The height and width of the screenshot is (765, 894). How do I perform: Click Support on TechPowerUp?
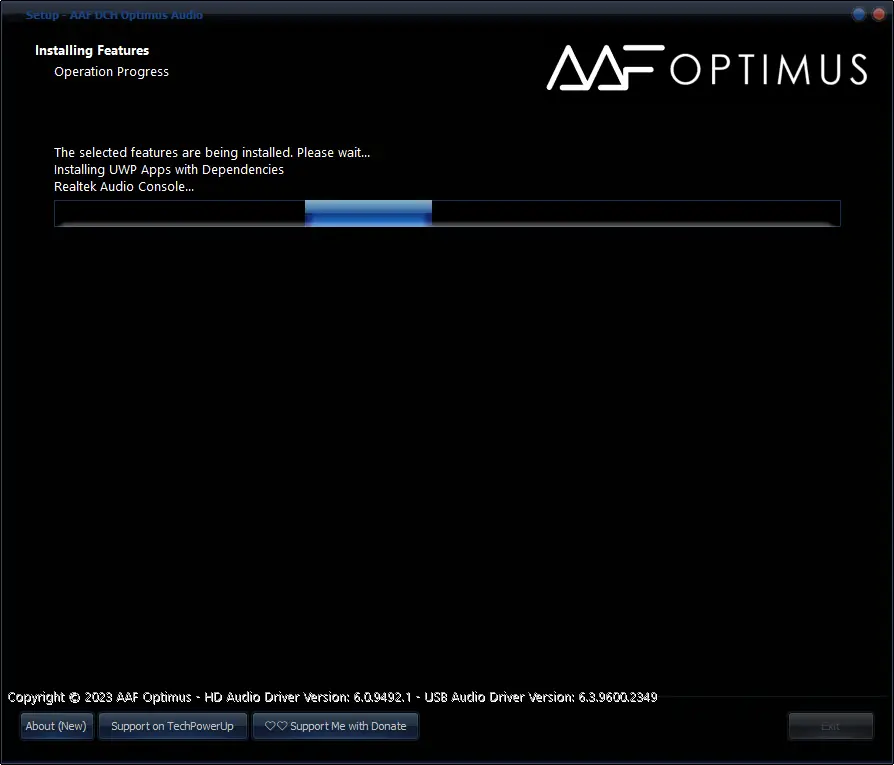point(172,726)
